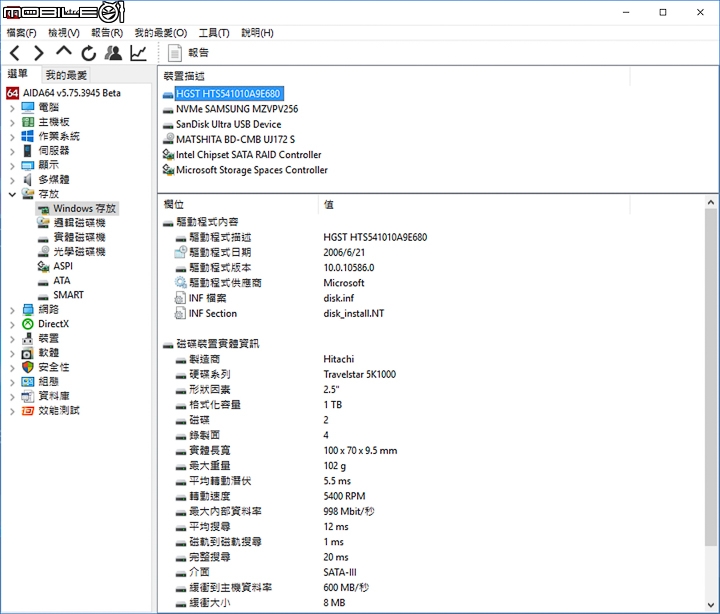Screen dimensions: 720x614
Task: Open the user profile icon in toolbar
Action: [x=113, y=53]
